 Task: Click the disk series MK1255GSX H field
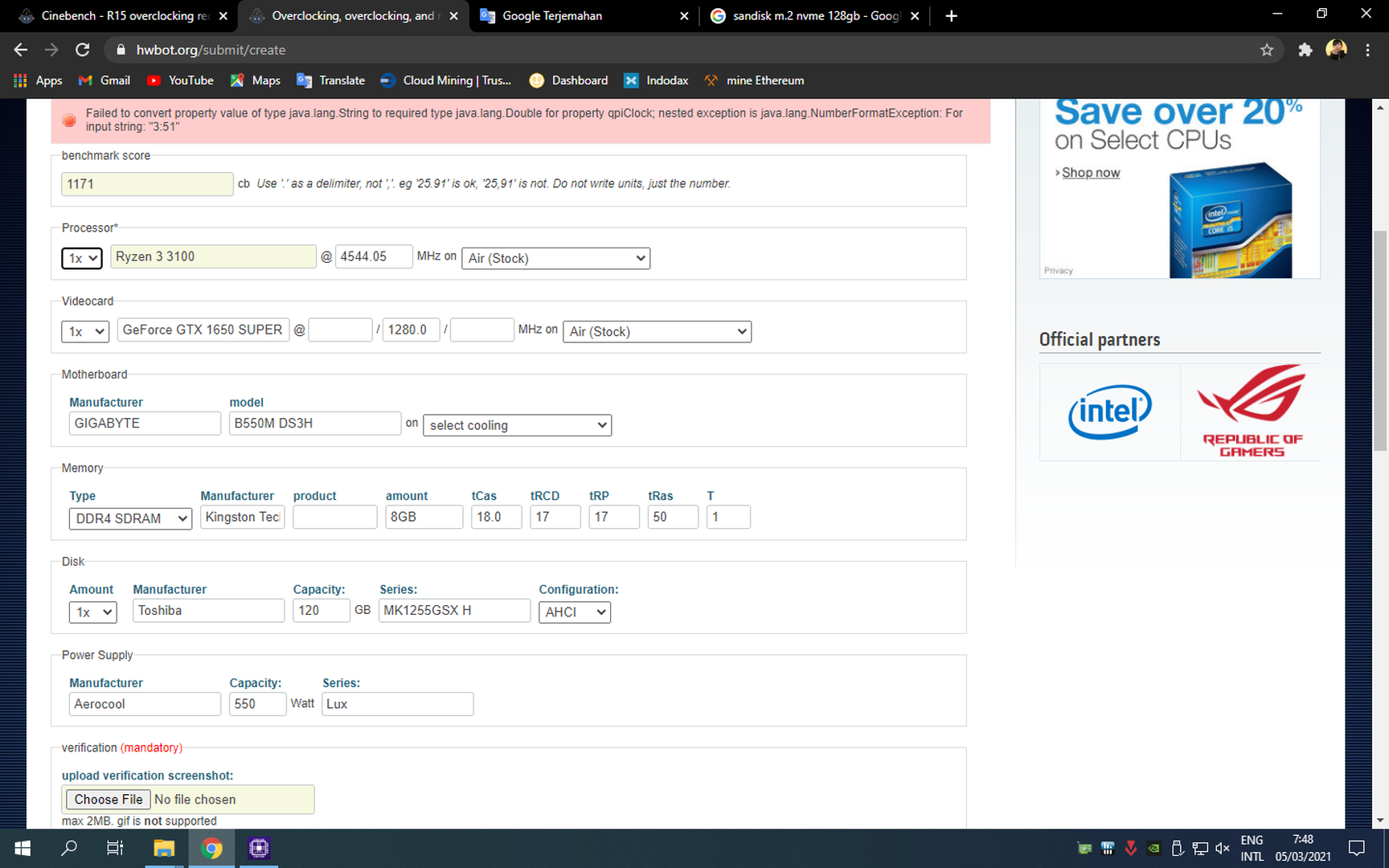click(455, 611)
